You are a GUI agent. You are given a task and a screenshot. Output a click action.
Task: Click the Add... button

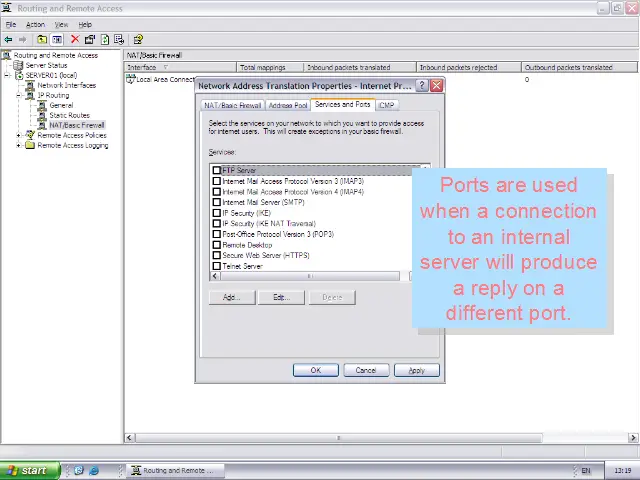(232, 298)
